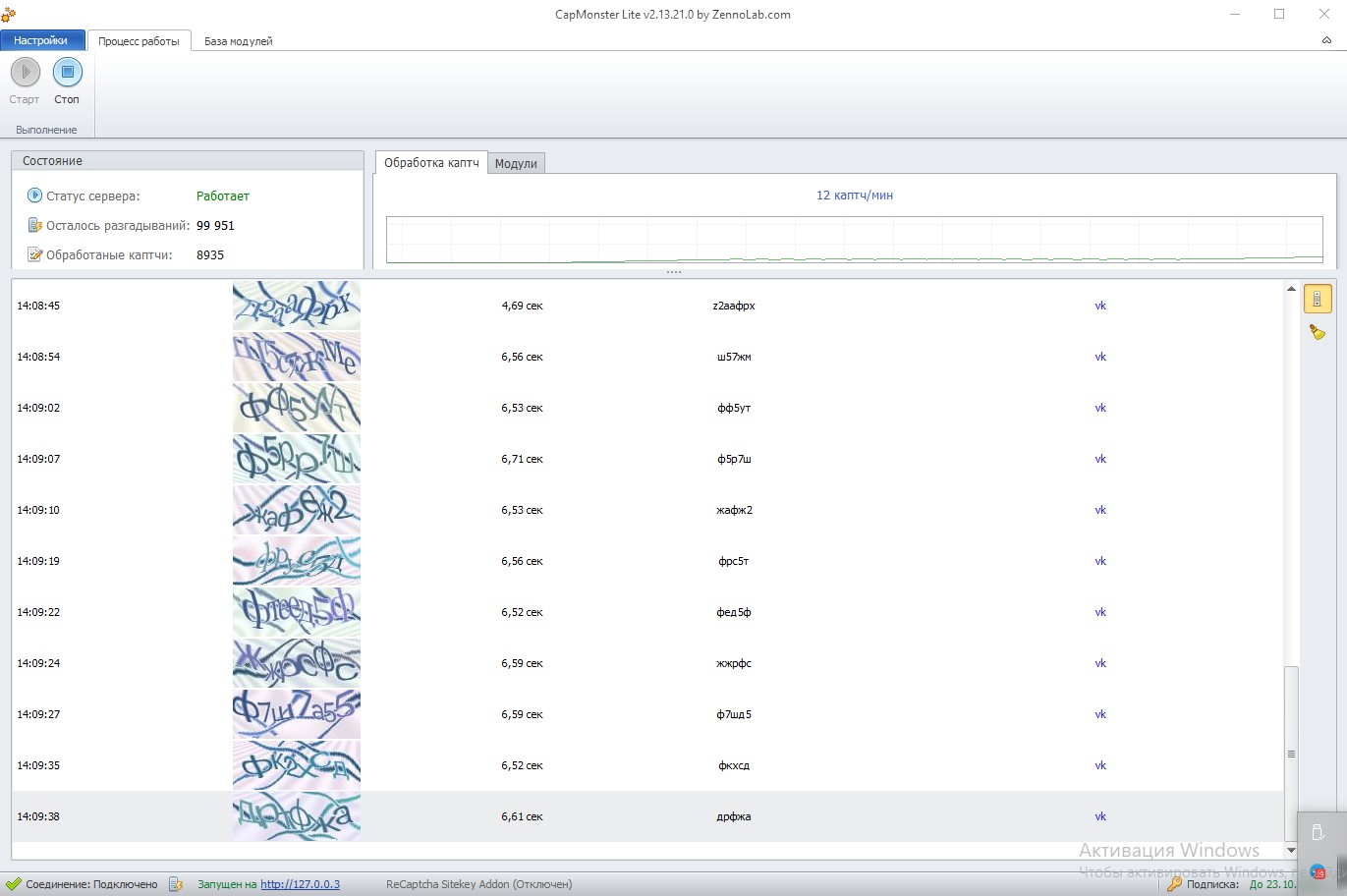
Task: Collapse the ribbon with the chevron
Action: tap(1326, 40)
